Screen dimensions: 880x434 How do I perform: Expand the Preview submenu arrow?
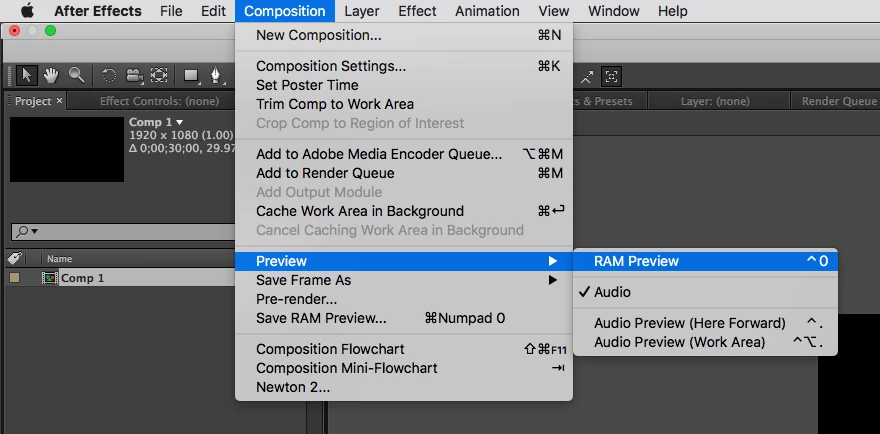[553, 261]
